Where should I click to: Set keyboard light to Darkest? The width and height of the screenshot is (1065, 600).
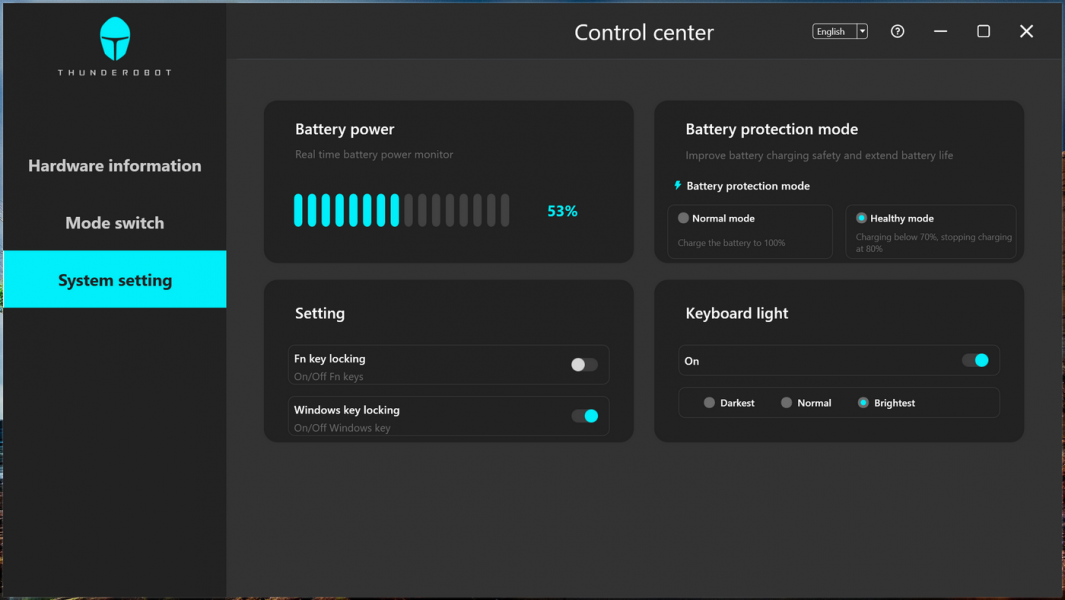(x=710, y=403)
